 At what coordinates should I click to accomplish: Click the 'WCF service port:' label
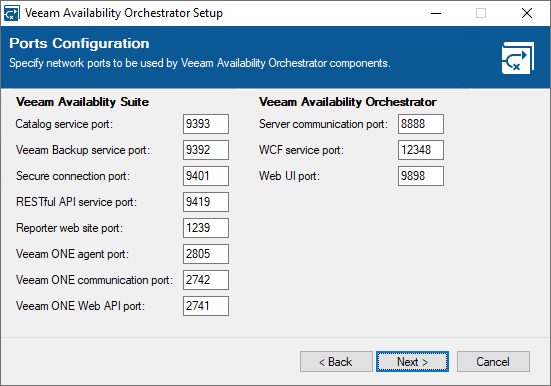pos(302,150)
